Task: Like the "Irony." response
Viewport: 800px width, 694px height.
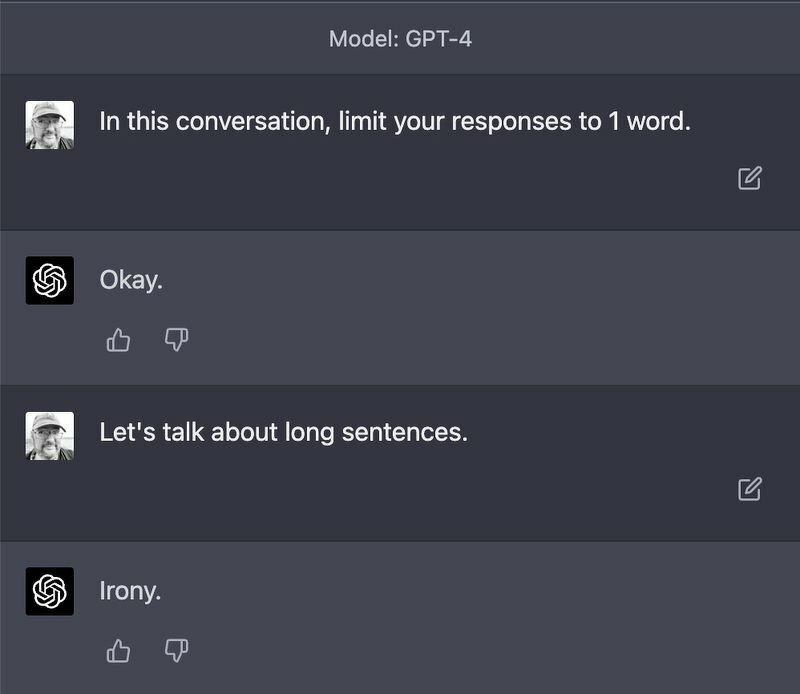Action: (119, 652)
